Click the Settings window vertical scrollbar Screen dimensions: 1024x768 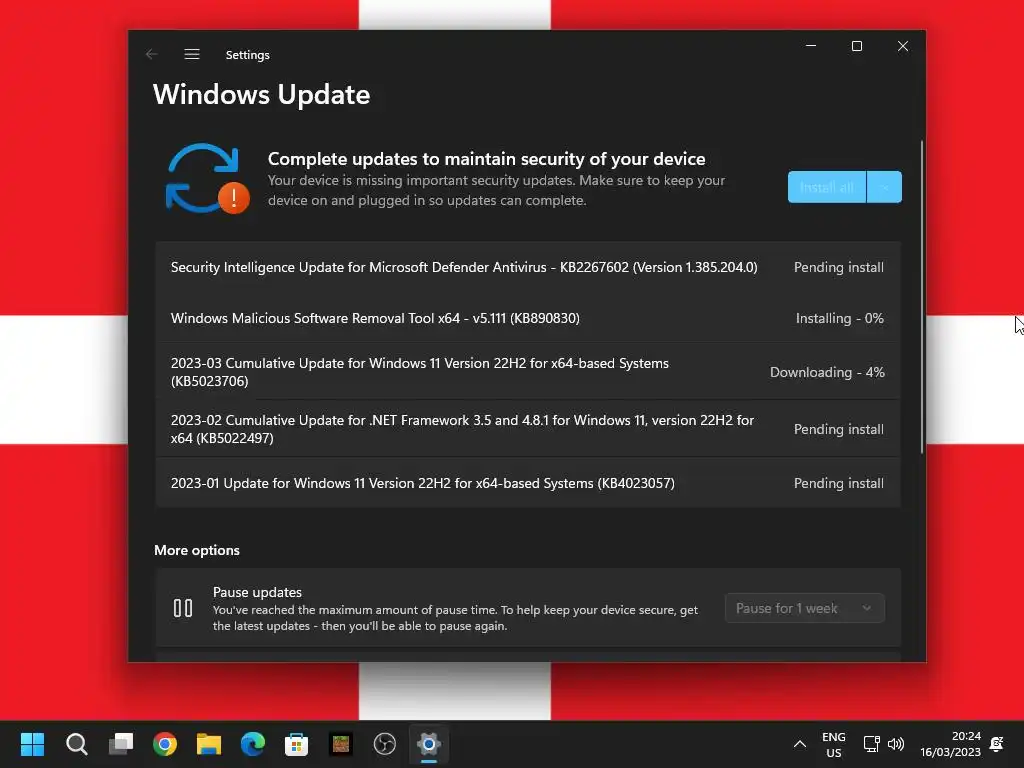921,297
